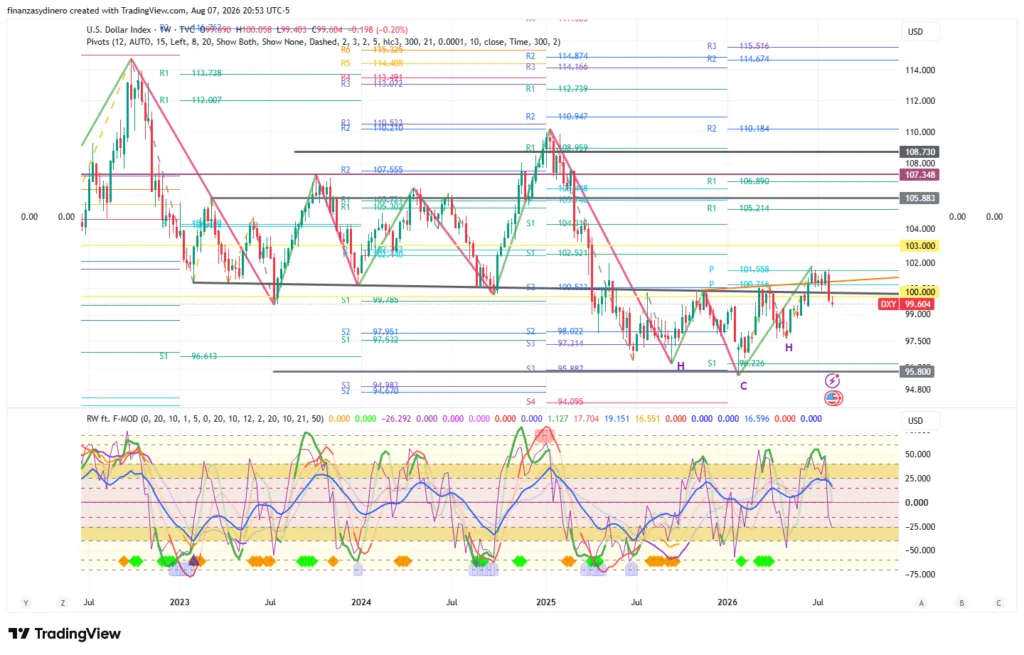Image resolution: width=1024 pixels, height=655 pixels.
Task: Select the red DXY symbol tag
Action: pyautogui.click(x=888, y=304)
